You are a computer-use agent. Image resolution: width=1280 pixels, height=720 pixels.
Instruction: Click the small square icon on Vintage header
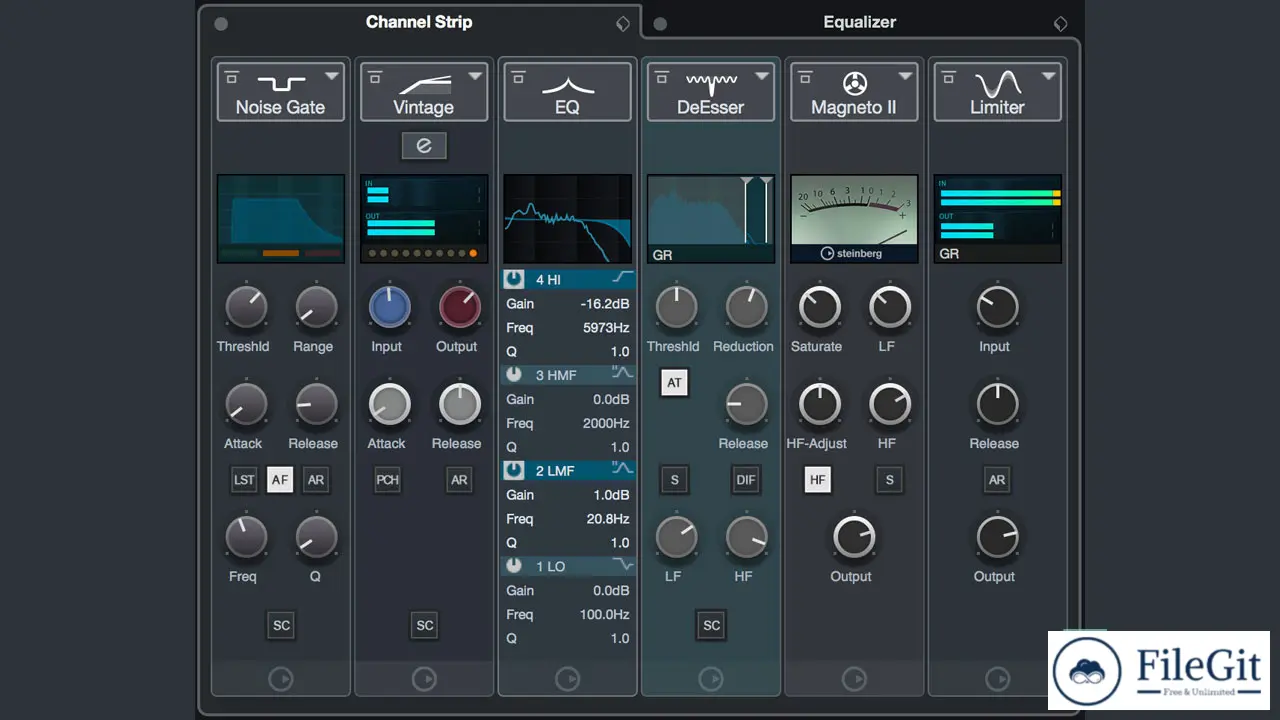coord(375,76)
